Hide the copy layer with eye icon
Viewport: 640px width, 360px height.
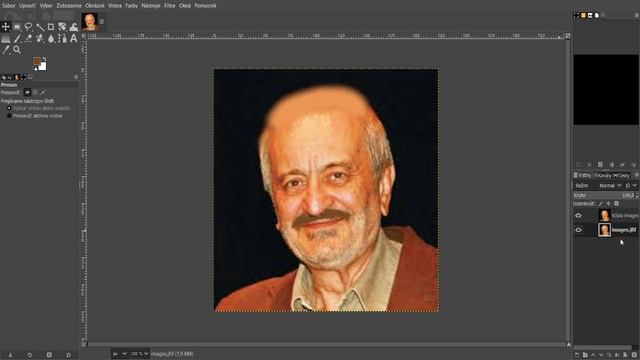pyautogui.click(x=578, y=216)
